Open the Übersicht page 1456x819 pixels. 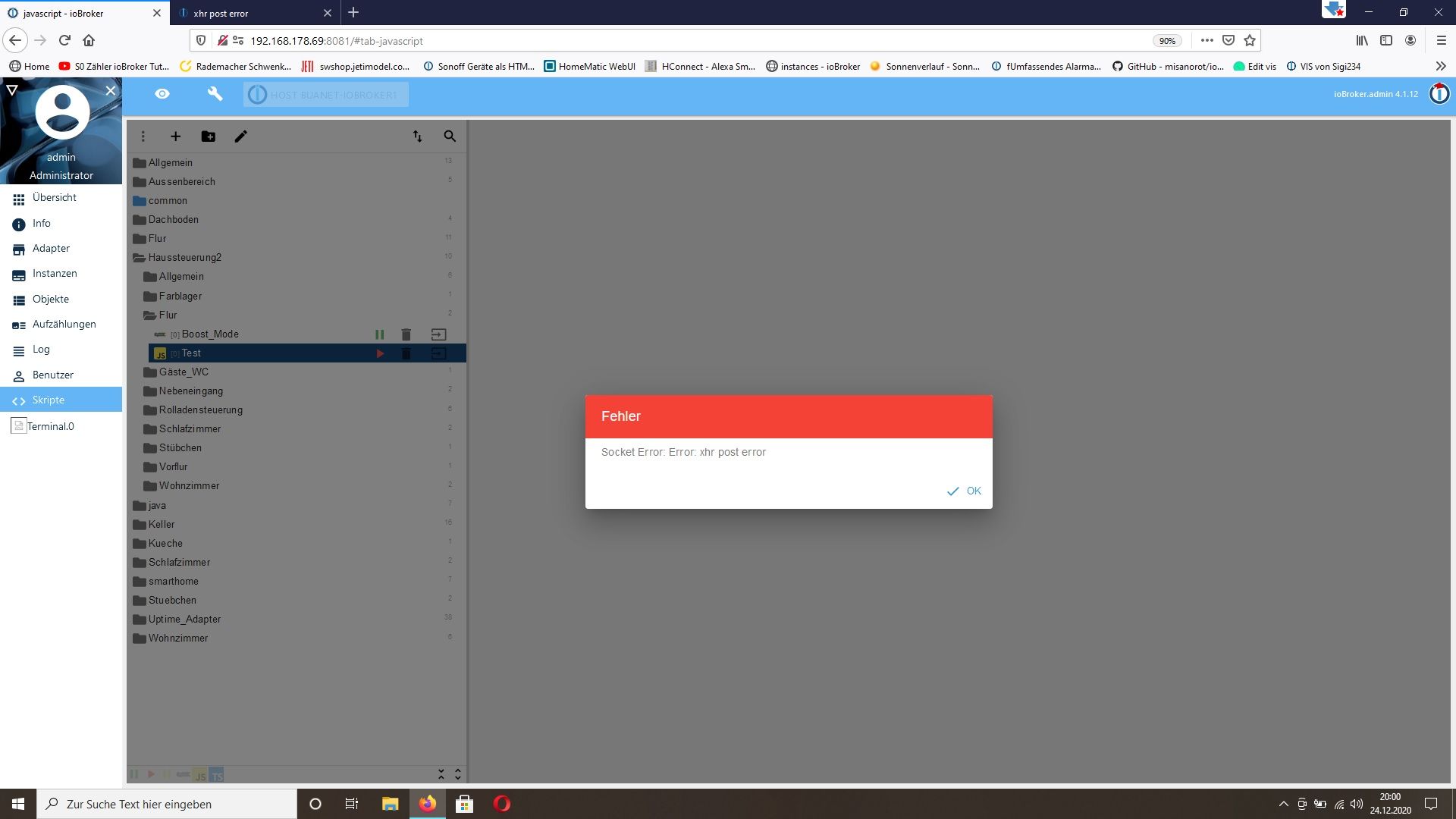point(61,198)
